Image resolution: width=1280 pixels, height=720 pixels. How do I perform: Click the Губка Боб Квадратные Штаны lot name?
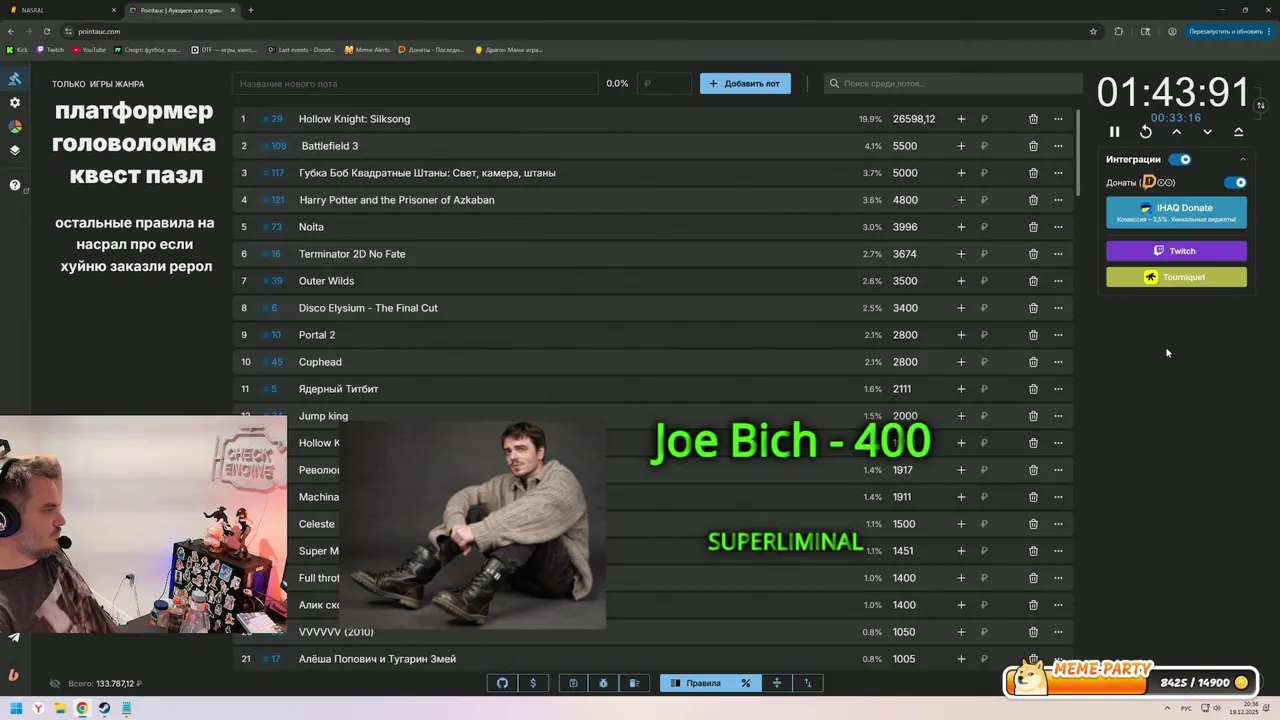(x=427, y=173)
